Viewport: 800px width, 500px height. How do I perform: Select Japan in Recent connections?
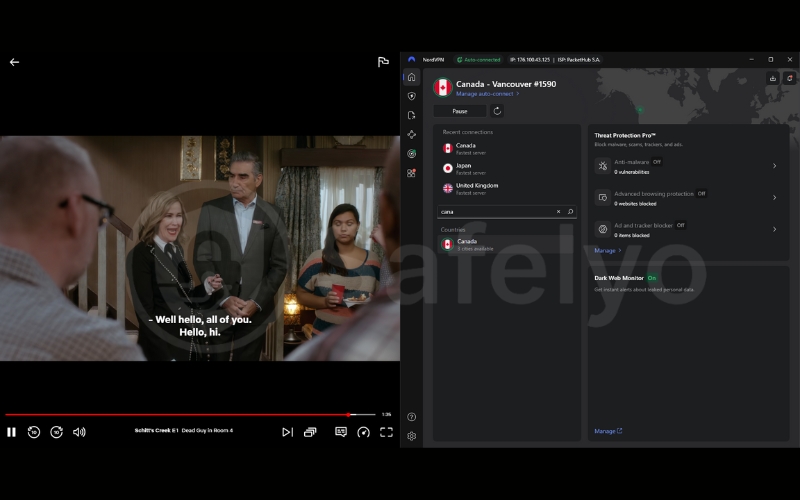click(507, 168)
